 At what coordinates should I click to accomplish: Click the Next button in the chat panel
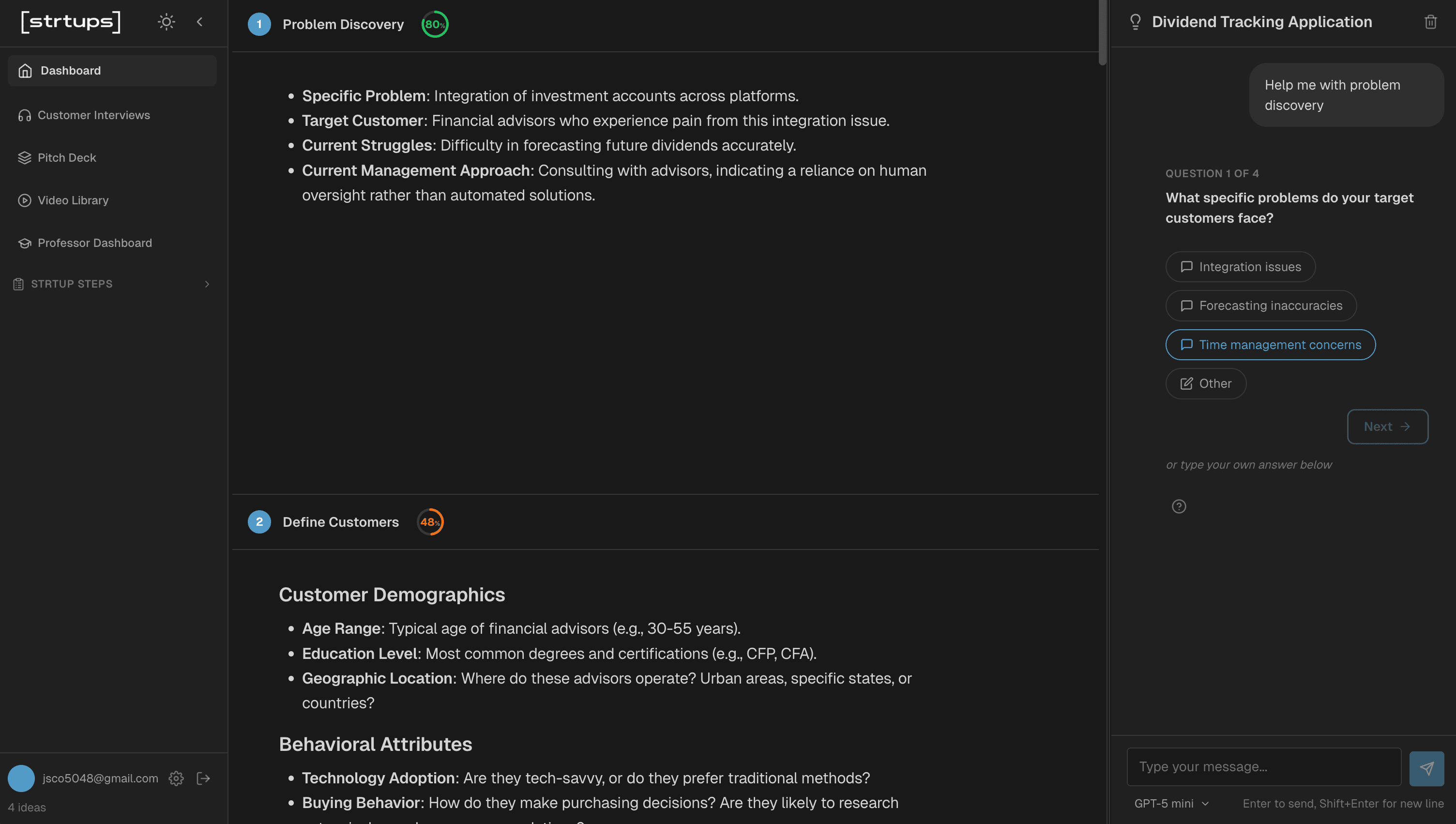coord(1387,426)
